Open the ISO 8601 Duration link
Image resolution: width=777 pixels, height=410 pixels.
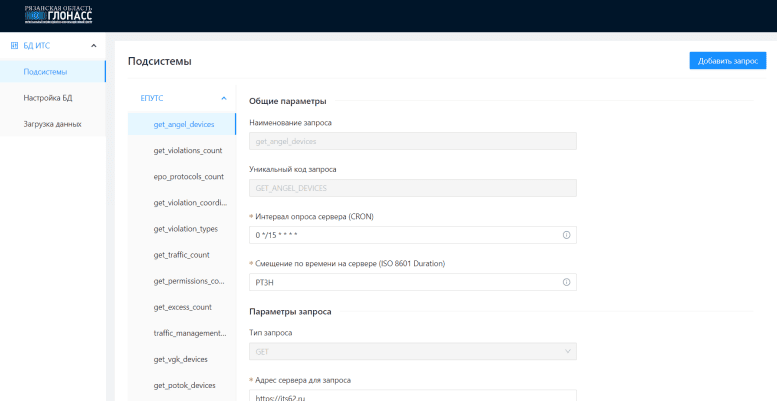point(412,263)
